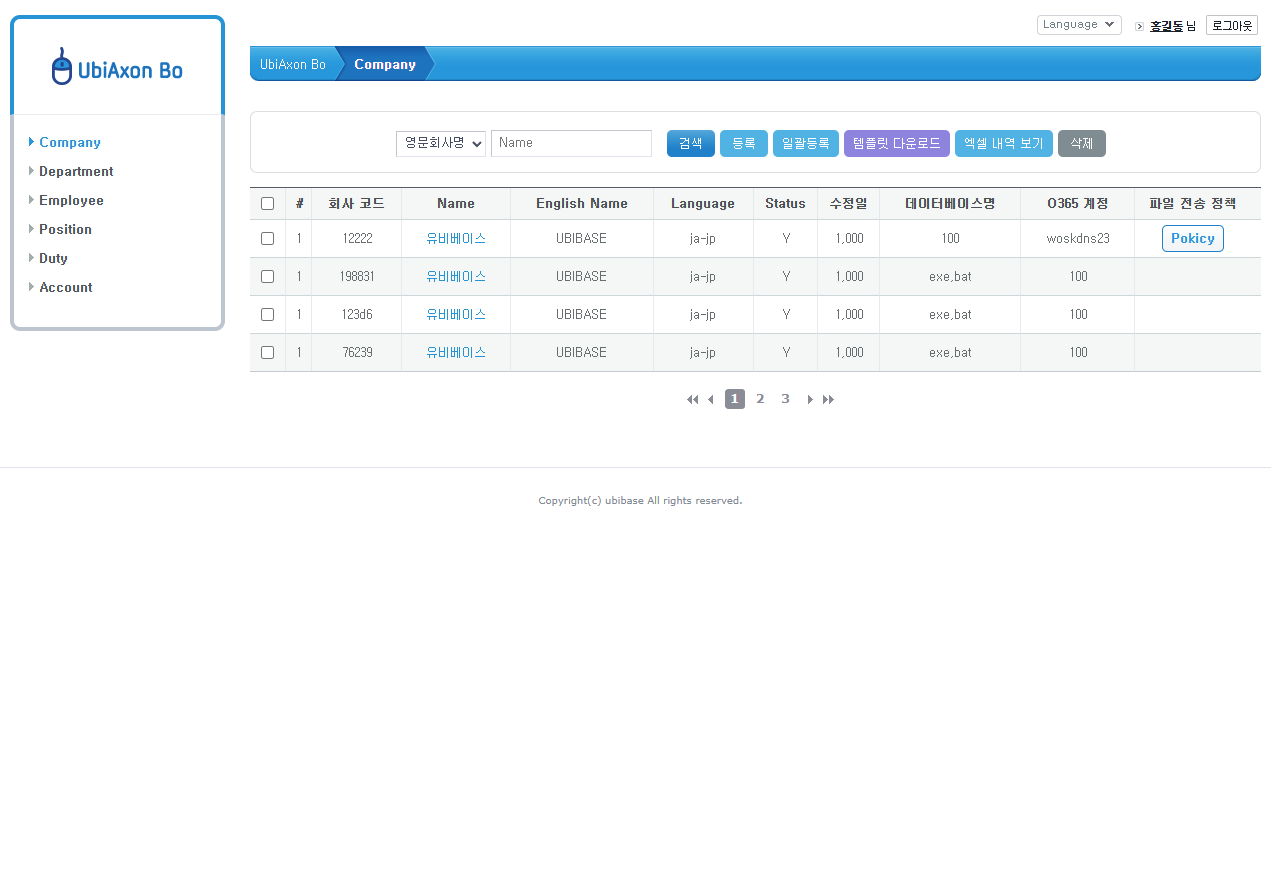Select Employee in the sidebar menu
Image resolution: width=1271 pixels, height=886 pixels.
71,201
